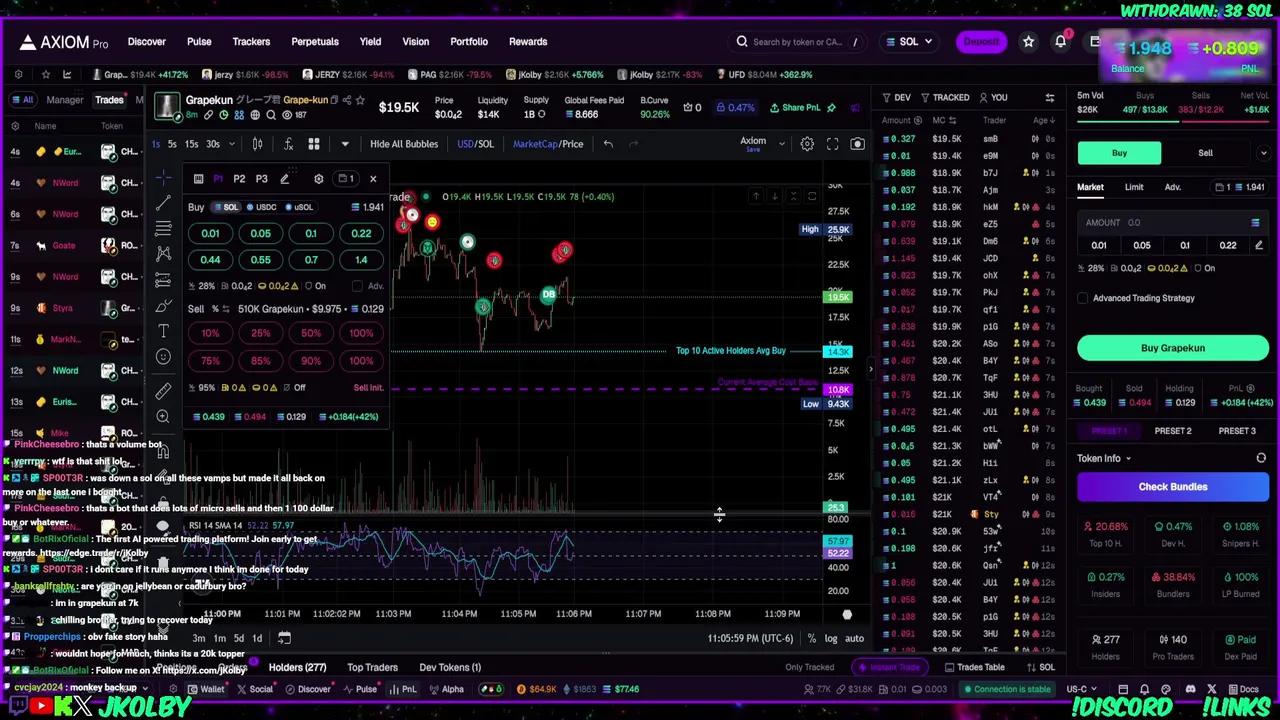
Task: Toggle the DEV trades filter
Action: (896, 98)
